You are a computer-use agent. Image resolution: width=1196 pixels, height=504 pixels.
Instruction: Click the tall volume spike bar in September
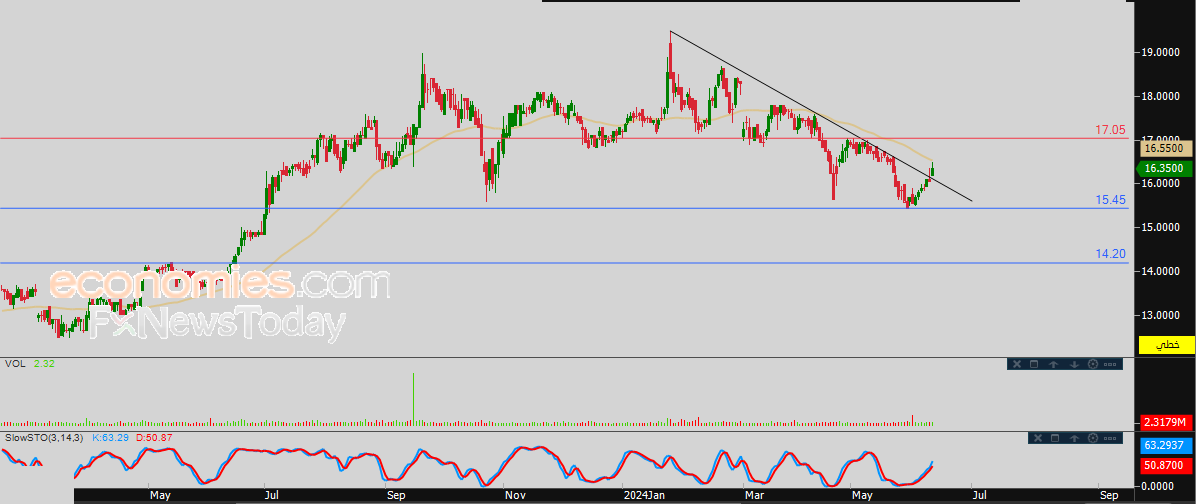tap(413, 398)
